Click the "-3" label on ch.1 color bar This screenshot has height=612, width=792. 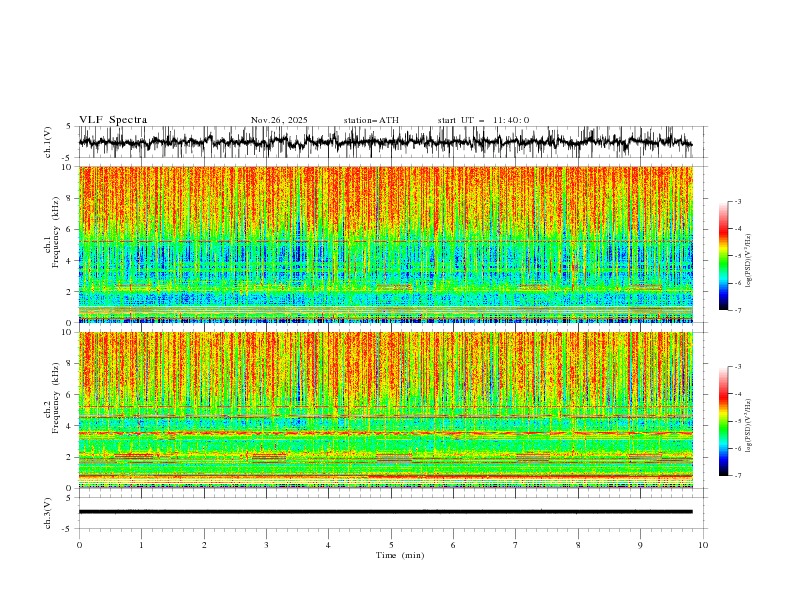click(737, 201)
